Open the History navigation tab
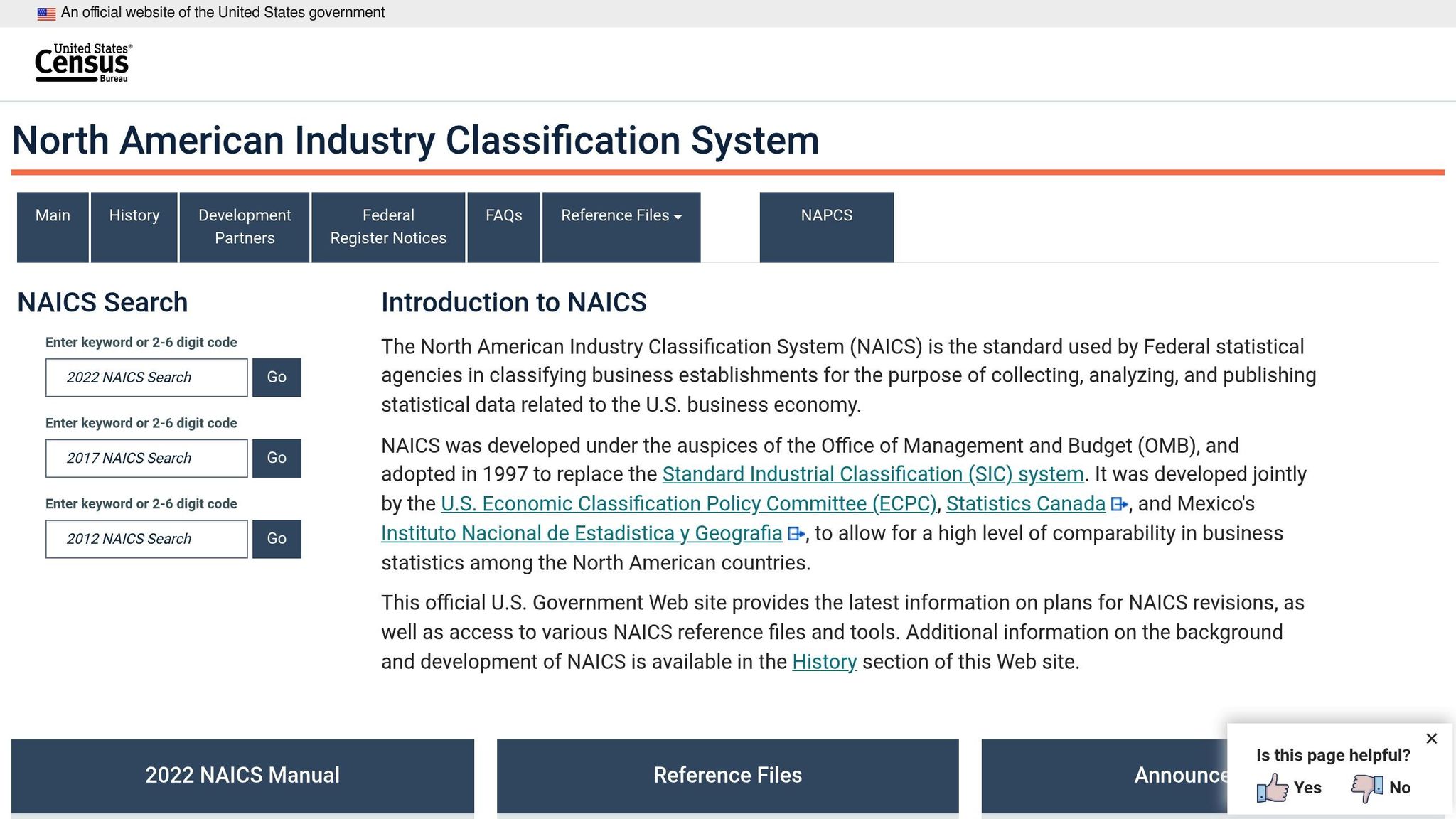 [134, 227]
